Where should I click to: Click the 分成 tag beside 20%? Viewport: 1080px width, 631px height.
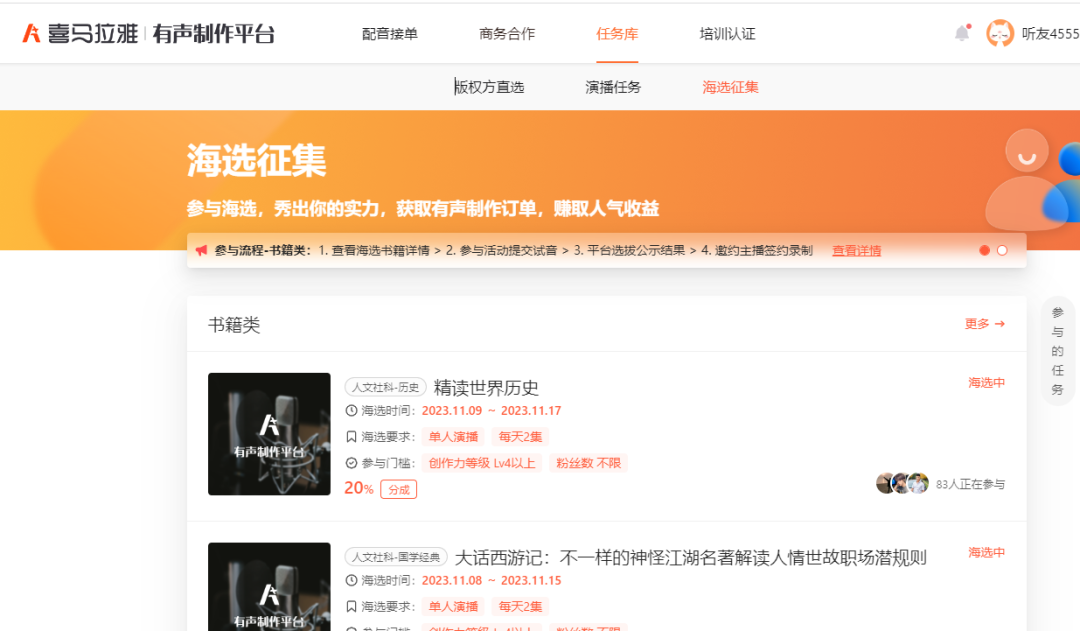point(399,490)
